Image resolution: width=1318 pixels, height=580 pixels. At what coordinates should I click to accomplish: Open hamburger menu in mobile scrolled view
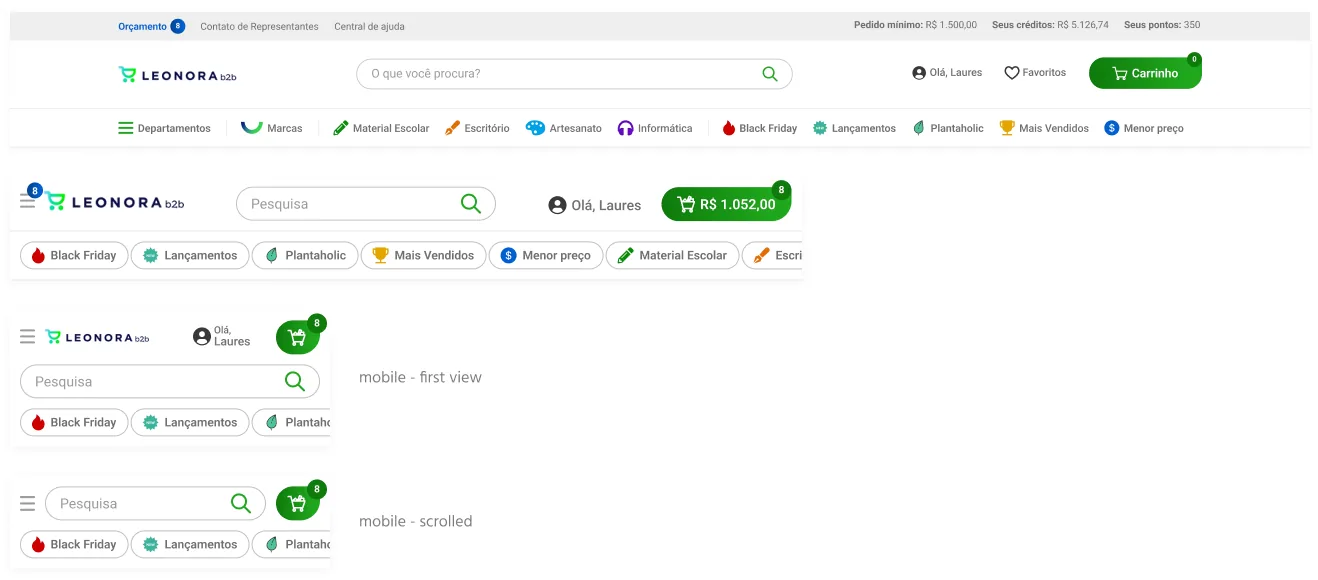[28, 503]
